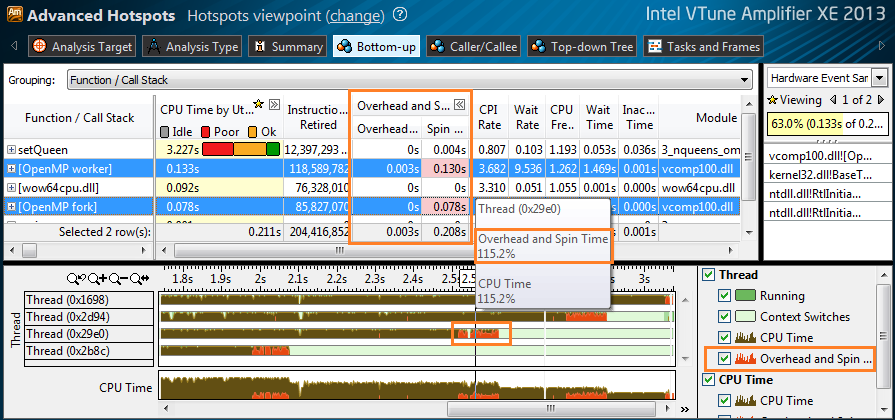
Task: Click the timeline zoom in icon
Action: (96, 279)
